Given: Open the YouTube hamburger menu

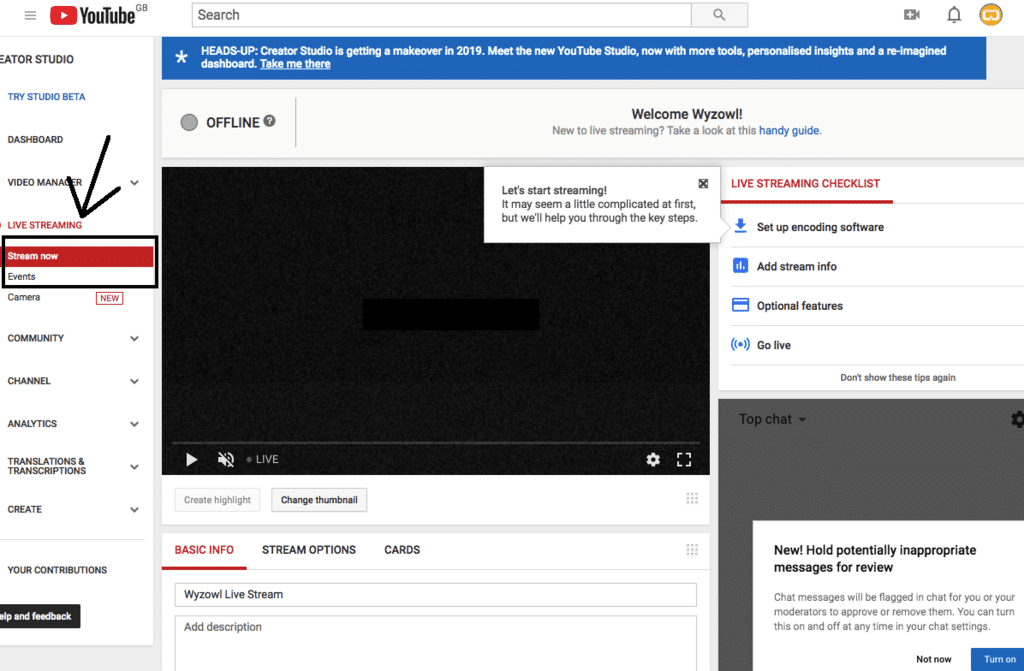Looking at the screenshot, I should click(28, 14).
